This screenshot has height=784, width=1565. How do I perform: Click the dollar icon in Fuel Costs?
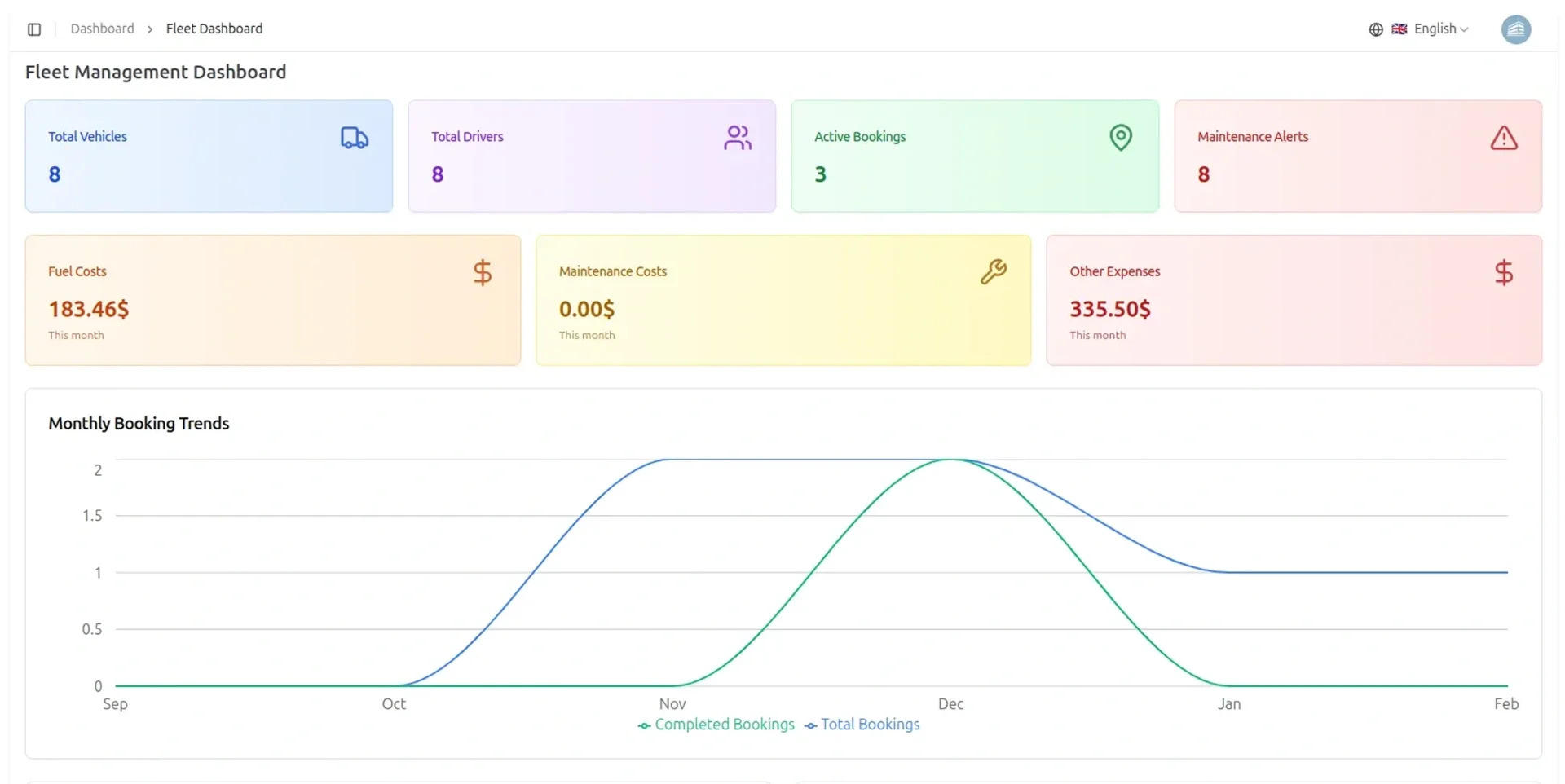pos(483,272)
